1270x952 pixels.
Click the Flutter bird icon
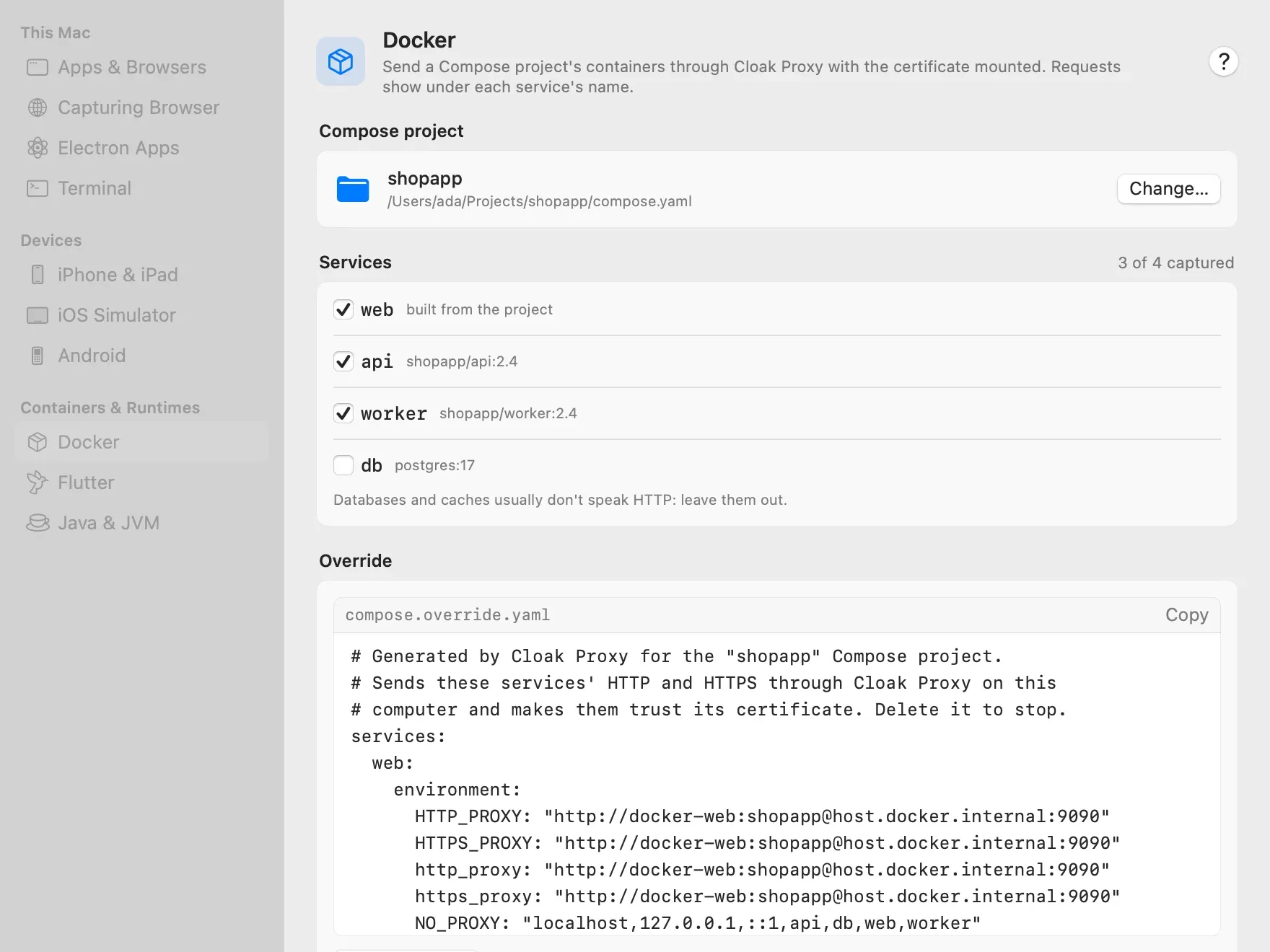38,482
